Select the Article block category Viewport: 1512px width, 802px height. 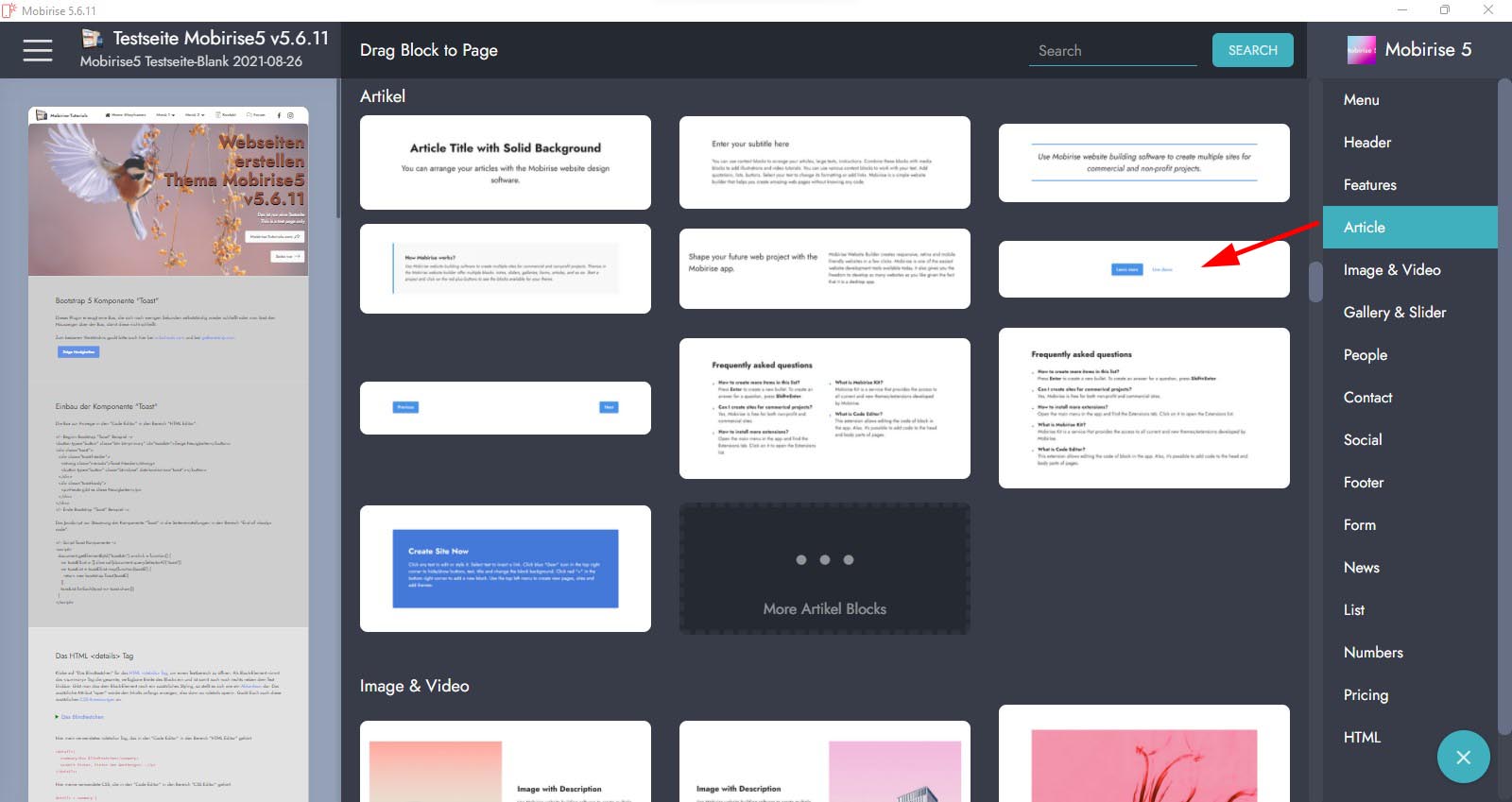coord(1410,227)
